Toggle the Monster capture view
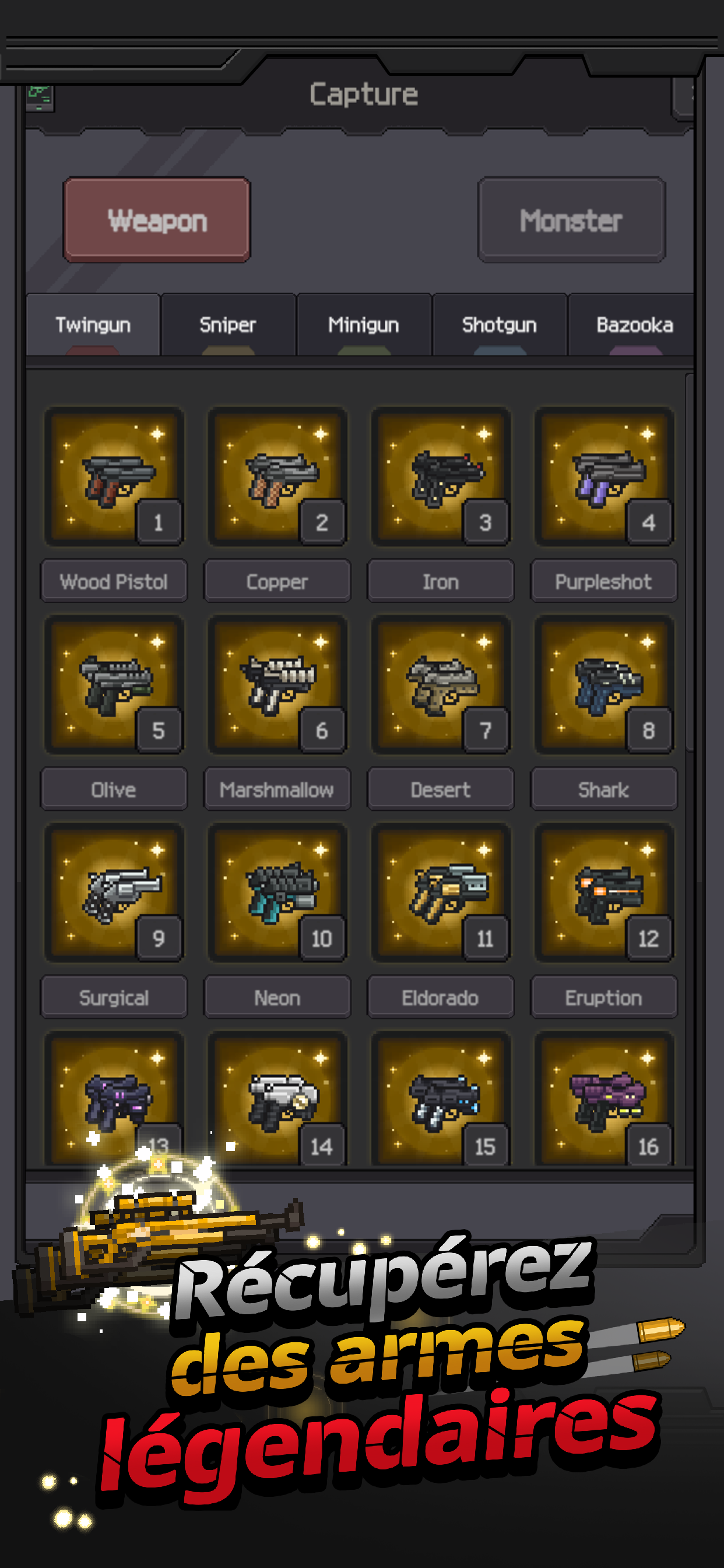Viewport: 724px width, 1568px height. pyautogui.click(x=571, y=220)
